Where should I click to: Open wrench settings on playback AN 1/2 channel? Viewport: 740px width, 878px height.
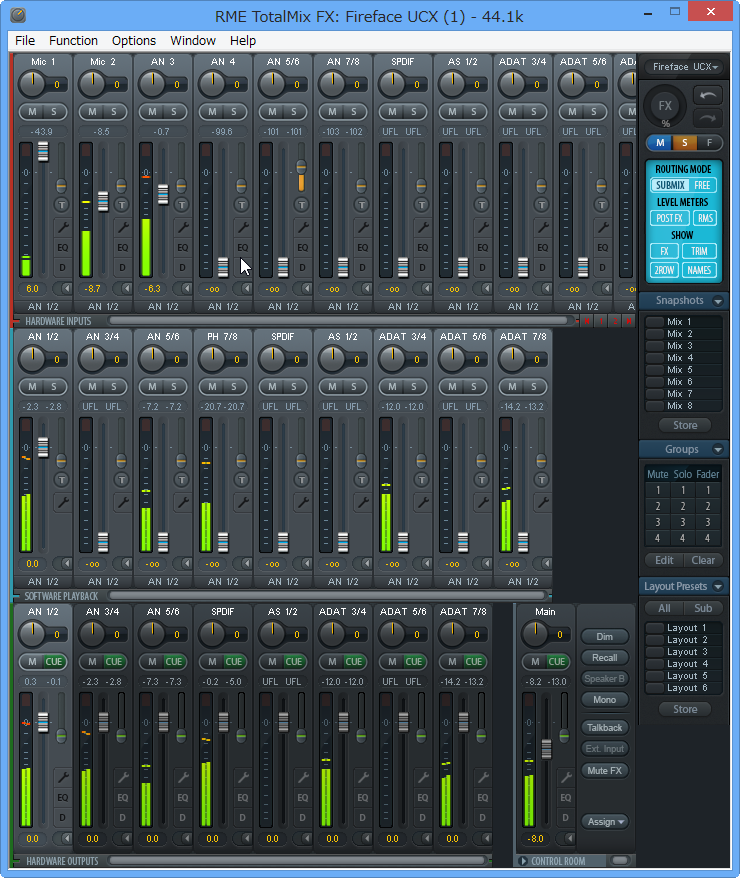(62, 502)
